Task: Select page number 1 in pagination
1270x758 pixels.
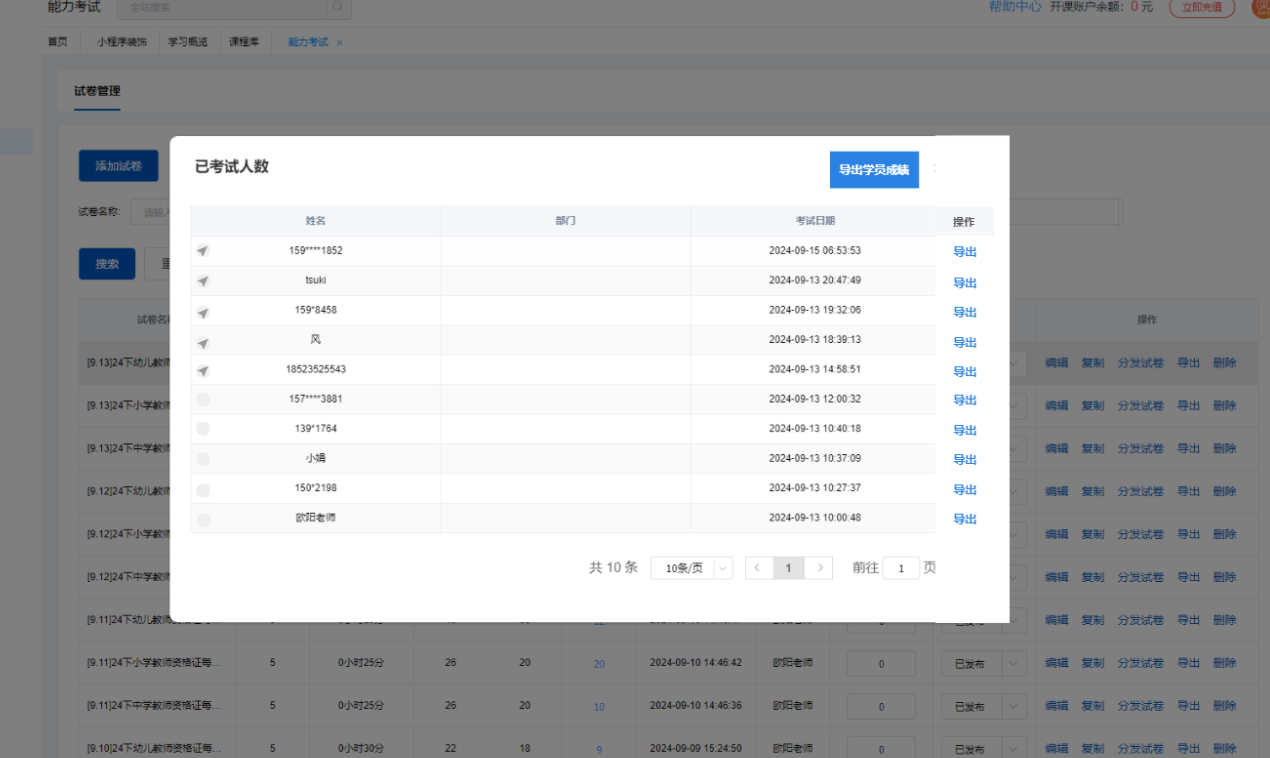Action: coord(788,568)
